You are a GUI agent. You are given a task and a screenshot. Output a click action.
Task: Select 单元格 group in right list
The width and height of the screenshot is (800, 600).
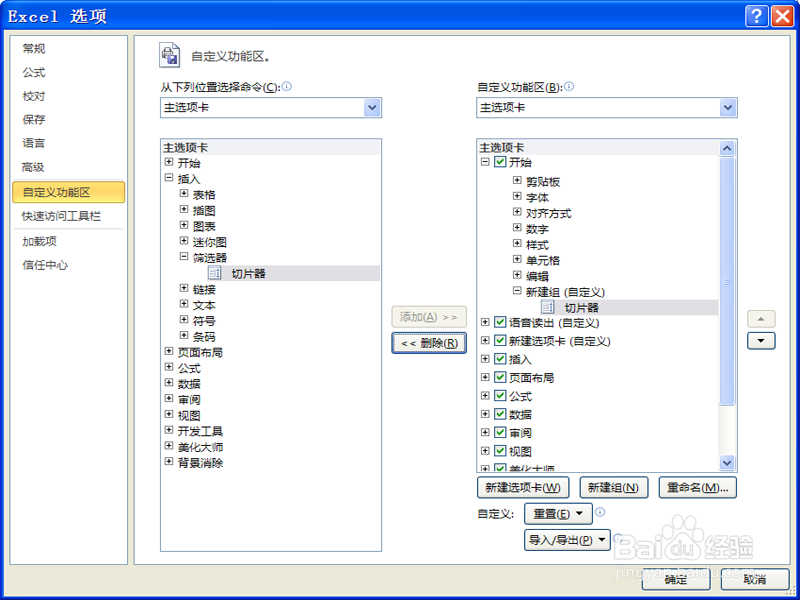543,260
